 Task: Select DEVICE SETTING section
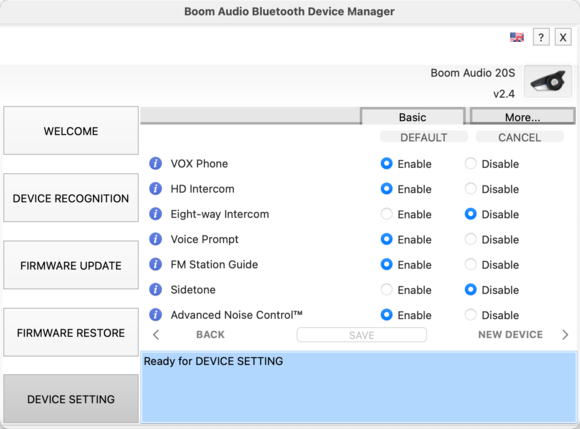tap(71, 399)
